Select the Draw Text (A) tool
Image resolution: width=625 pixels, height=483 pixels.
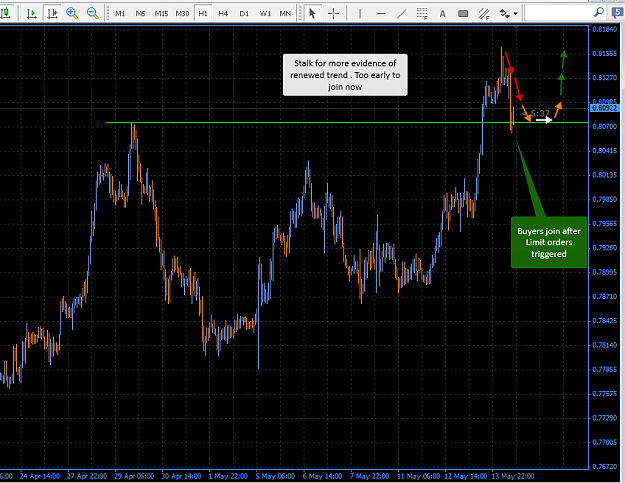coord(442,14)
